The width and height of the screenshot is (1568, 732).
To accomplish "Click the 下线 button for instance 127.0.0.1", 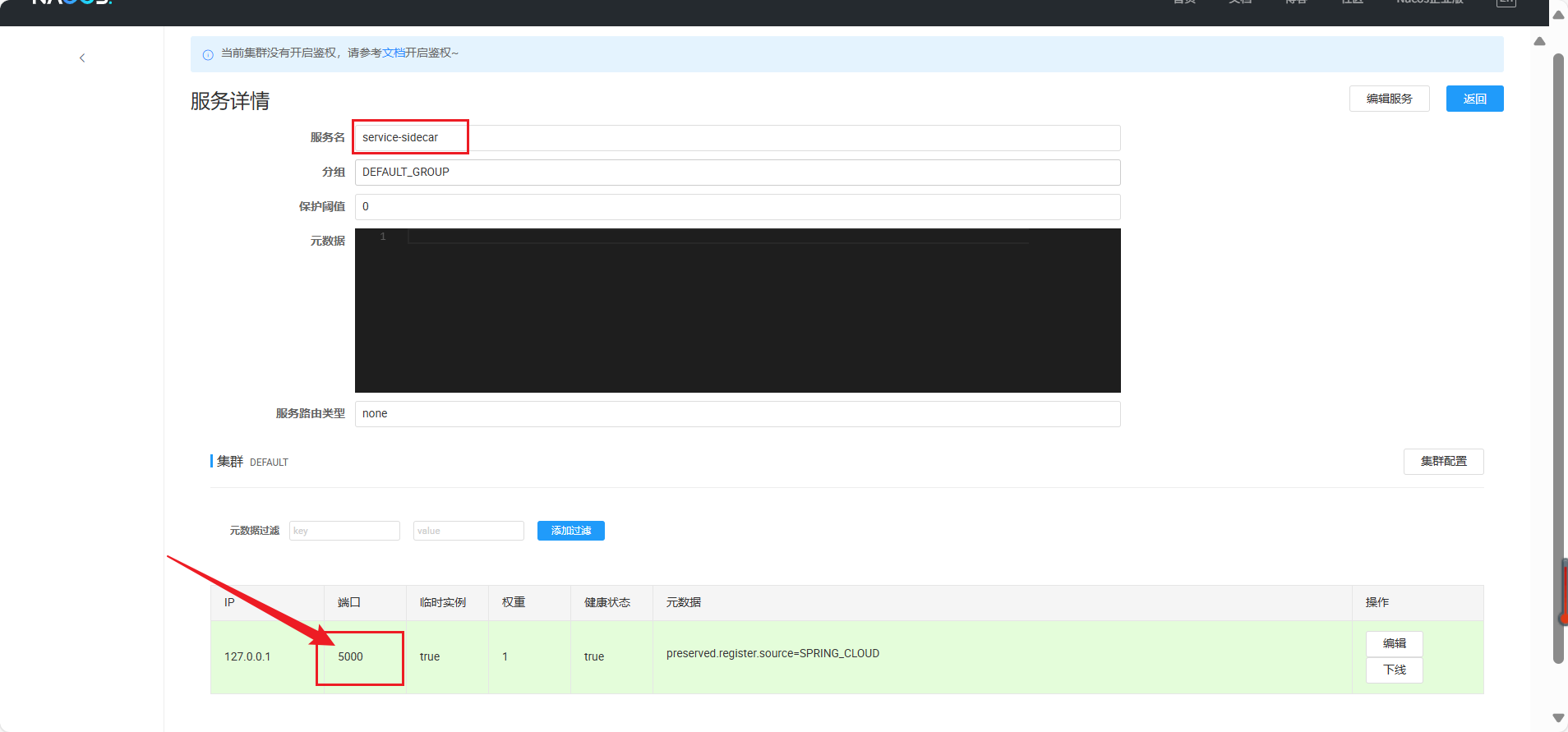I will click(1394, 670).
